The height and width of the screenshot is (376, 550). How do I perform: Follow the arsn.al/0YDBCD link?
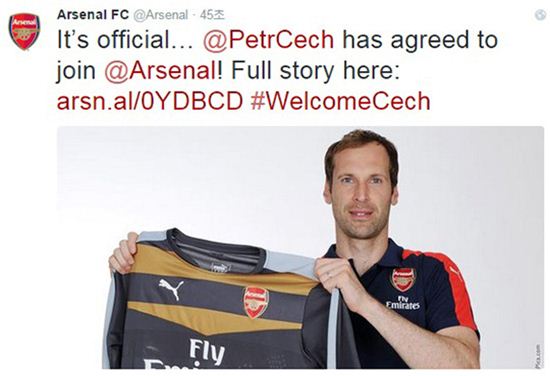150,101
